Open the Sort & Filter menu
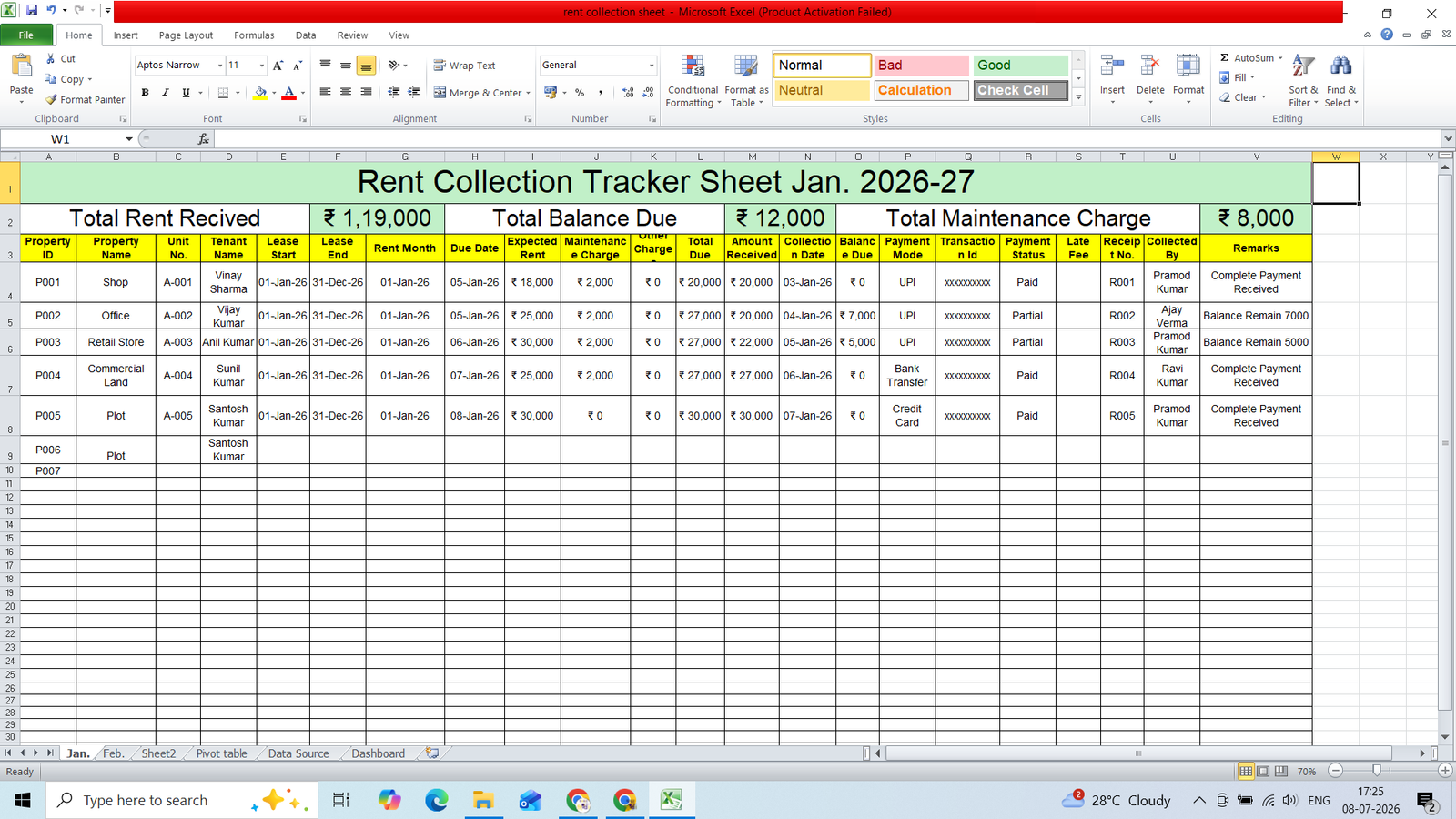Viewport: 1456px width, 819px height. tap(1303, 81)
